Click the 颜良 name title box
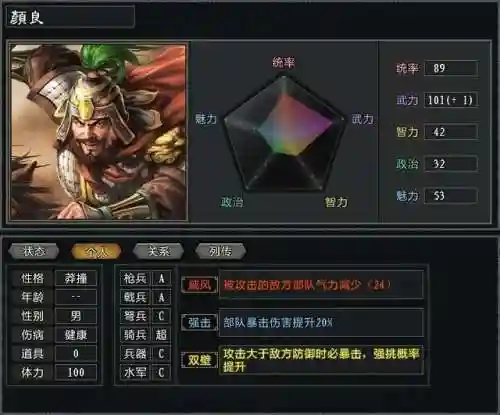 pyautogui.click(x=70, y=17)
